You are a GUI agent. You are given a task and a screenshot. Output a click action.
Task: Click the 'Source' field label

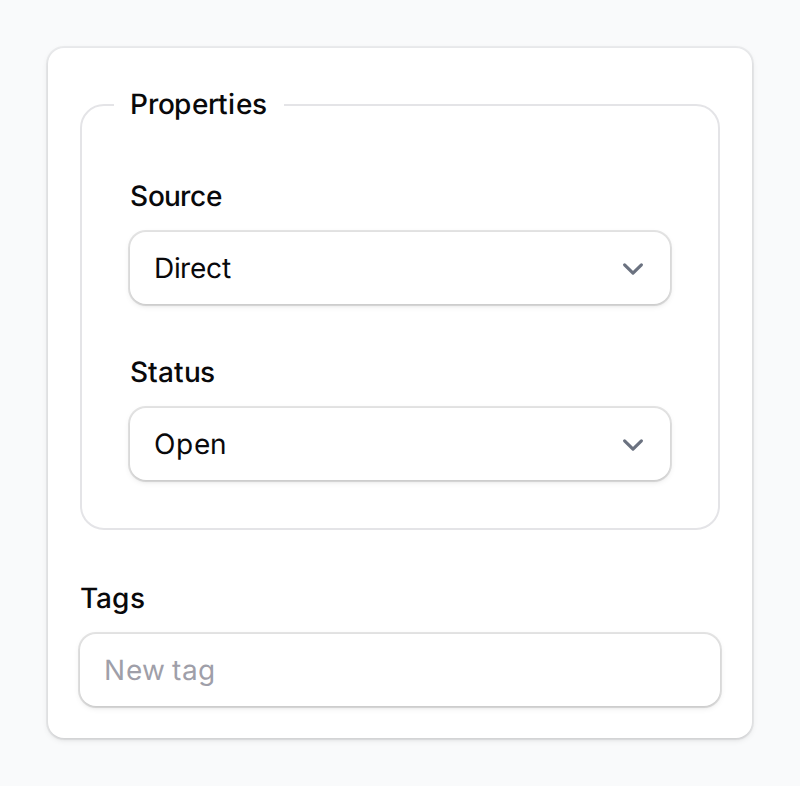176,196
